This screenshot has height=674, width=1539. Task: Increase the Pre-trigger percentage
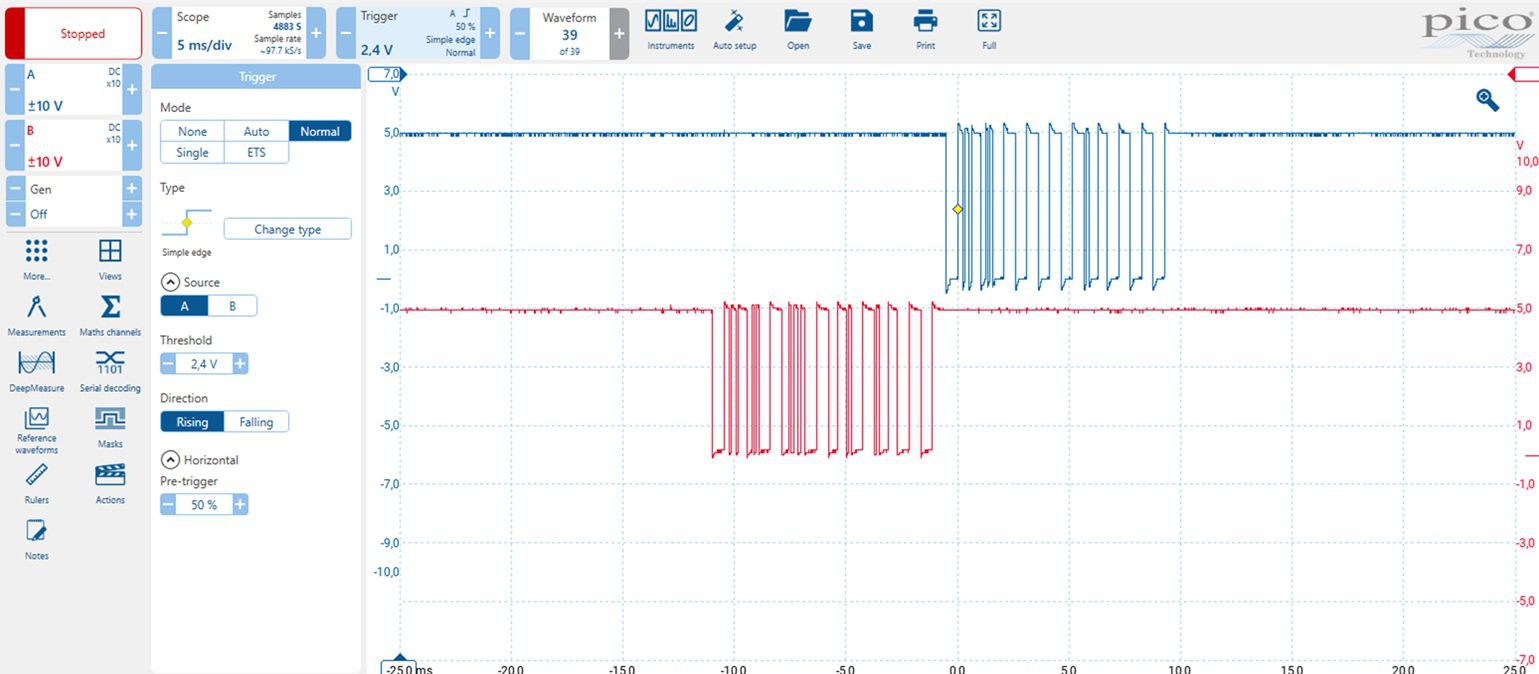point(240,505)
